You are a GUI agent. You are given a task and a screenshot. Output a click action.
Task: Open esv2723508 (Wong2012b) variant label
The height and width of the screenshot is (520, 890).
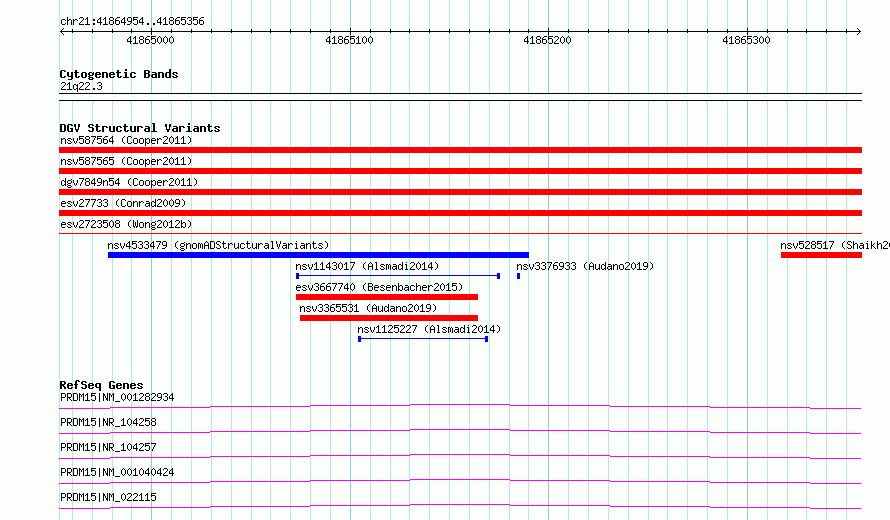click(126, 224)
